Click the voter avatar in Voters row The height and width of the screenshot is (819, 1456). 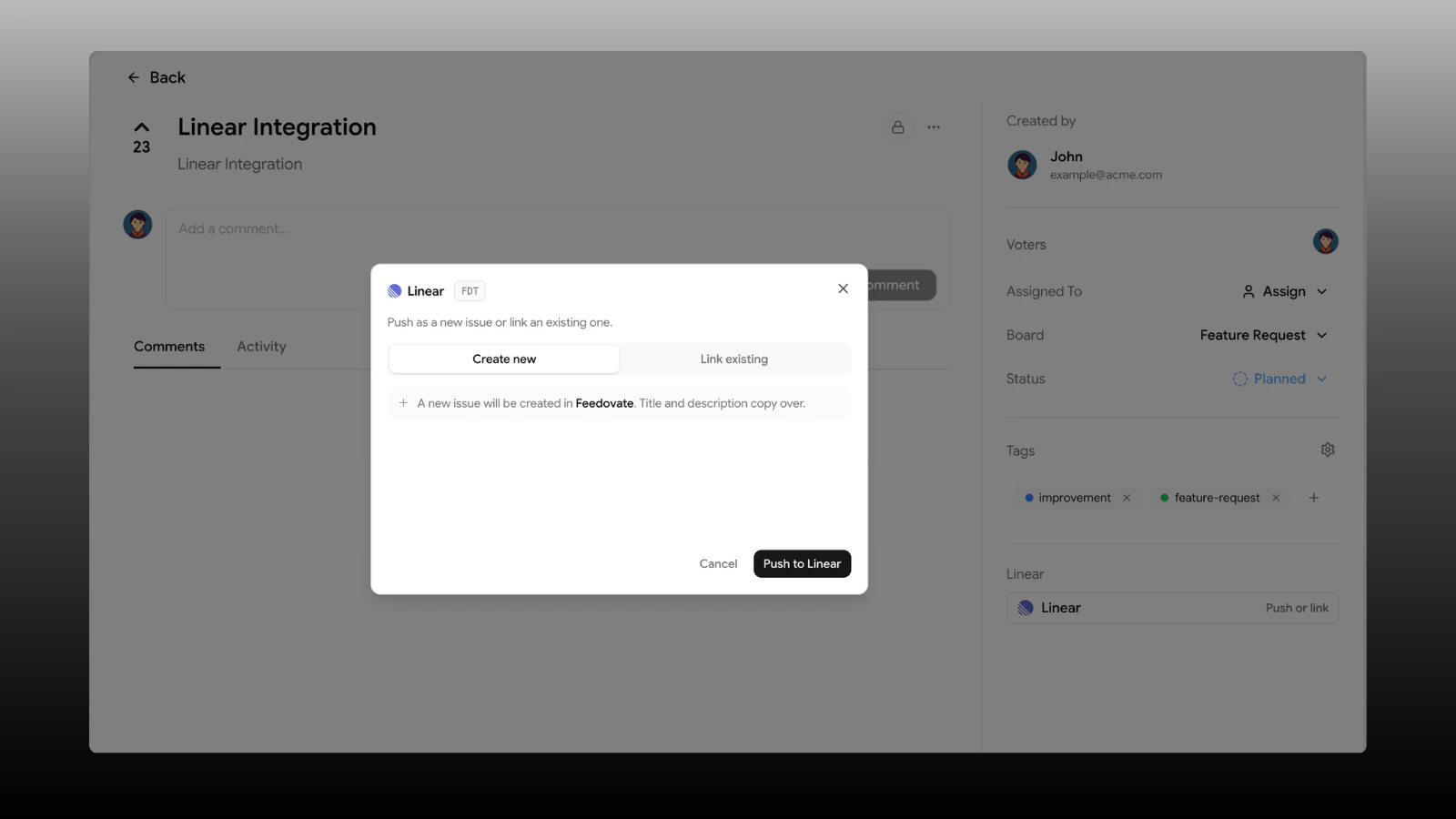1325,241
